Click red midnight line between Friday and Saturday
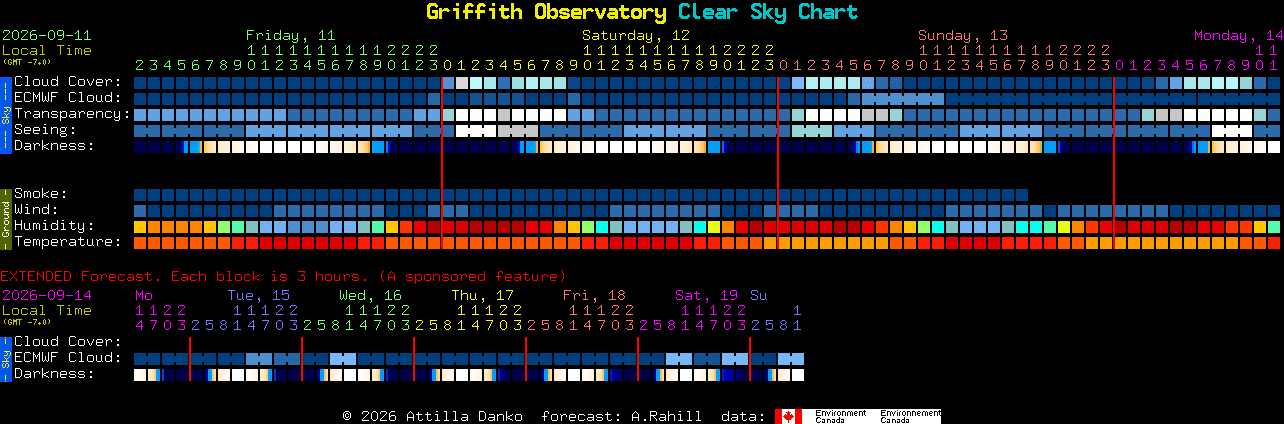 (x=442, y=162)
